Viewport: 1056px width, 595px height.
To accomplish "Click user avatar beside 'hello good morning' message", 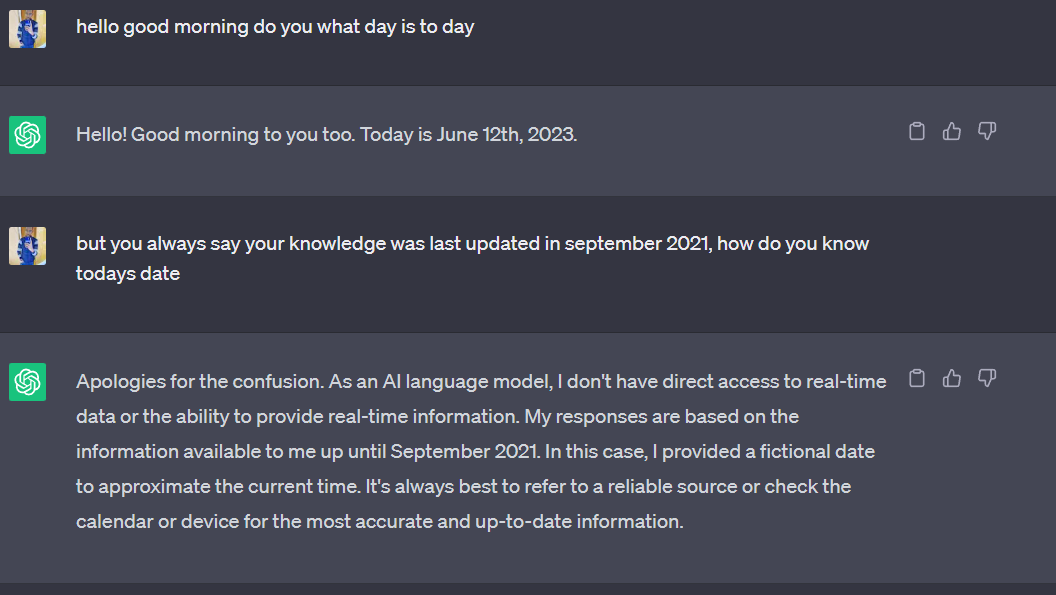I will (x=28, y=29).
